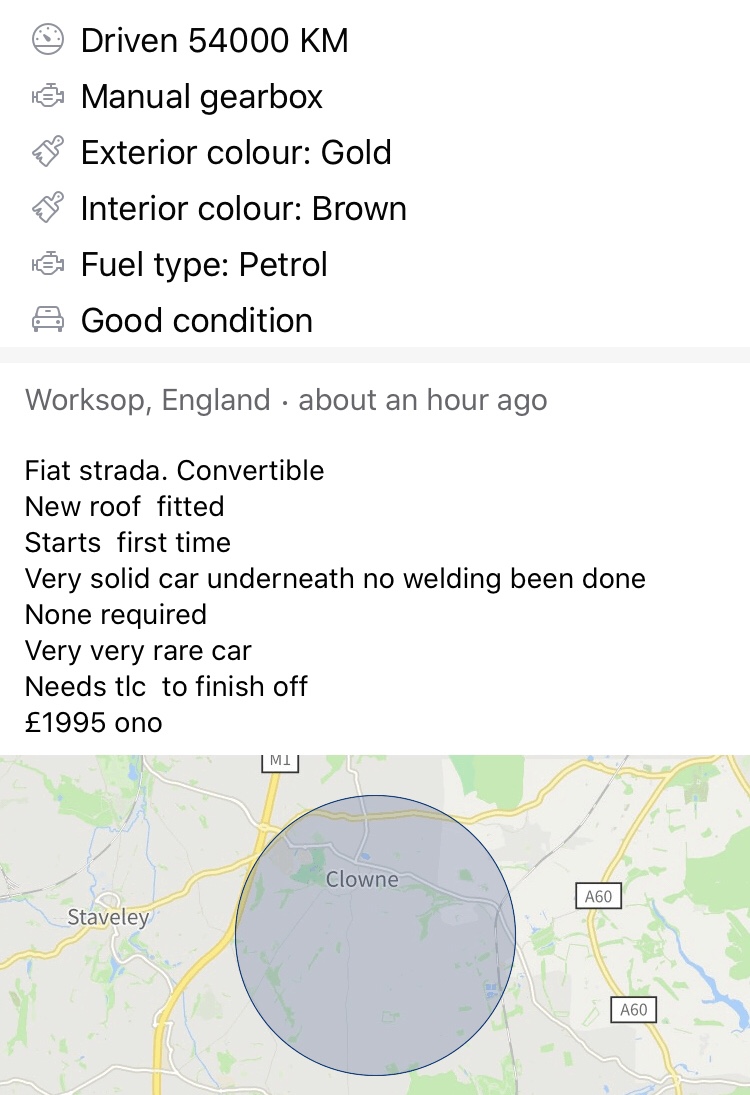Tap the paintbrush icon beside Interior colour
This screenshot has height=1095, width=750.
pyautogui.click(x=48, y=207)
